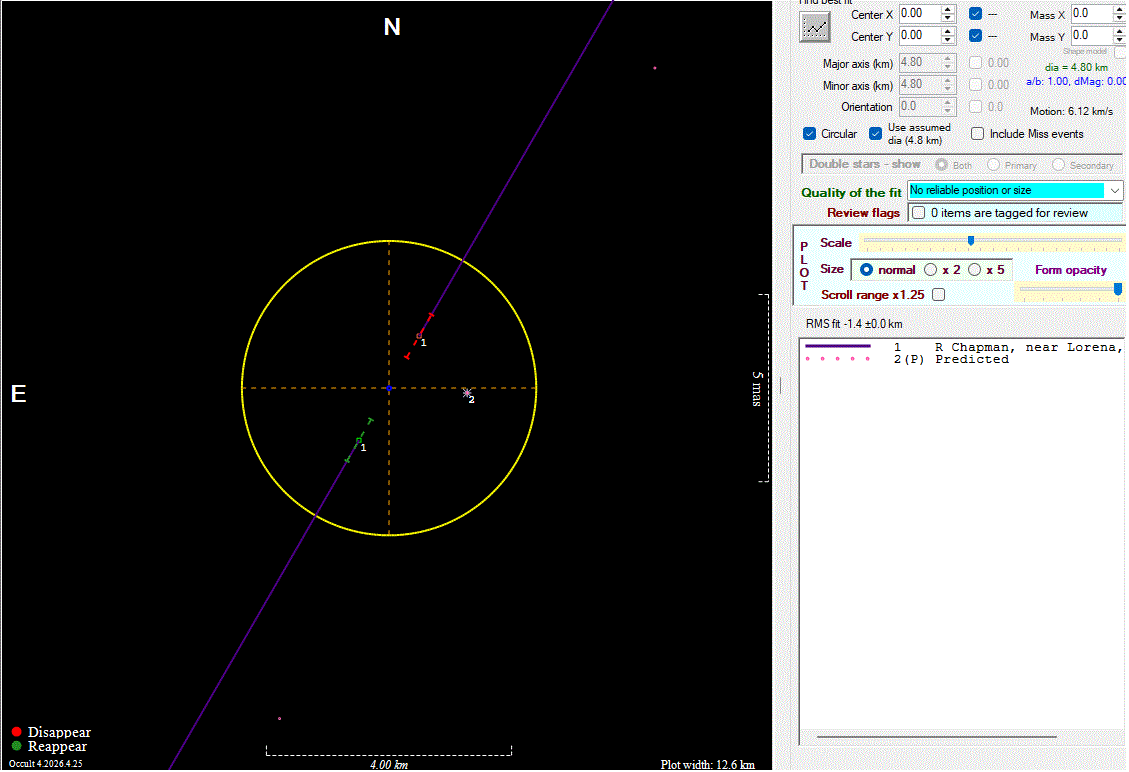
Task: Click the Center Y value field
Action: point(920,35)
